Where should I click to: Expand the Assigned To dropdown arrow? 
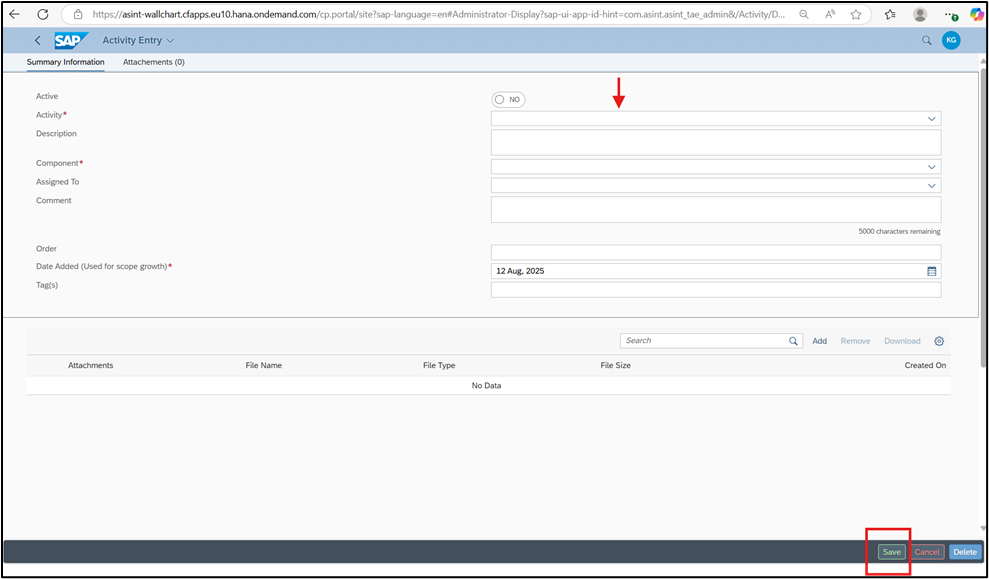click(932, 186)
